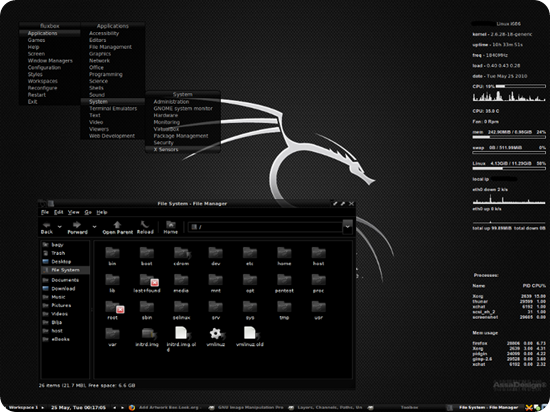Click the Forward arrow in File Manager
550x412 pixels.
click(77, 225)
